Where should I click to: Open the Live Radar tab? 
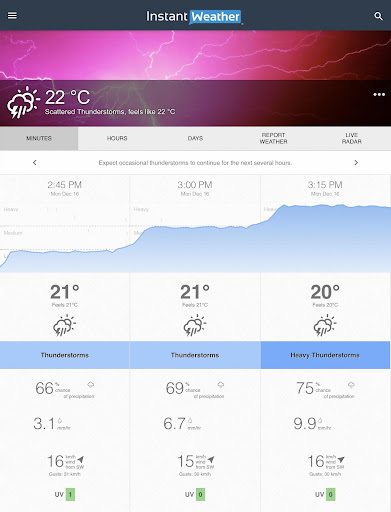click(352, 138)
